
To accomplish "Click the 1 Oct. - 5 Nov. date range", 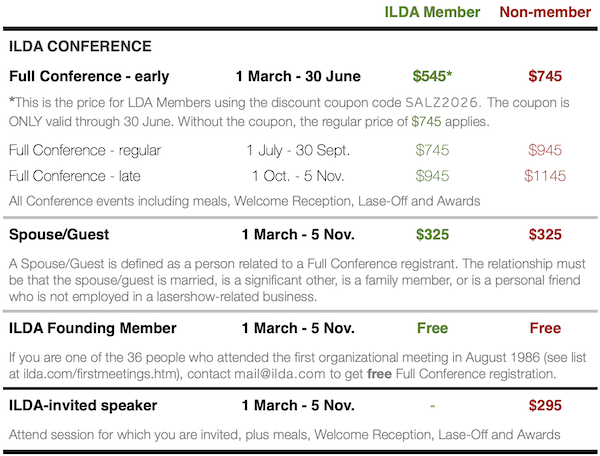I will pos(298,176).
